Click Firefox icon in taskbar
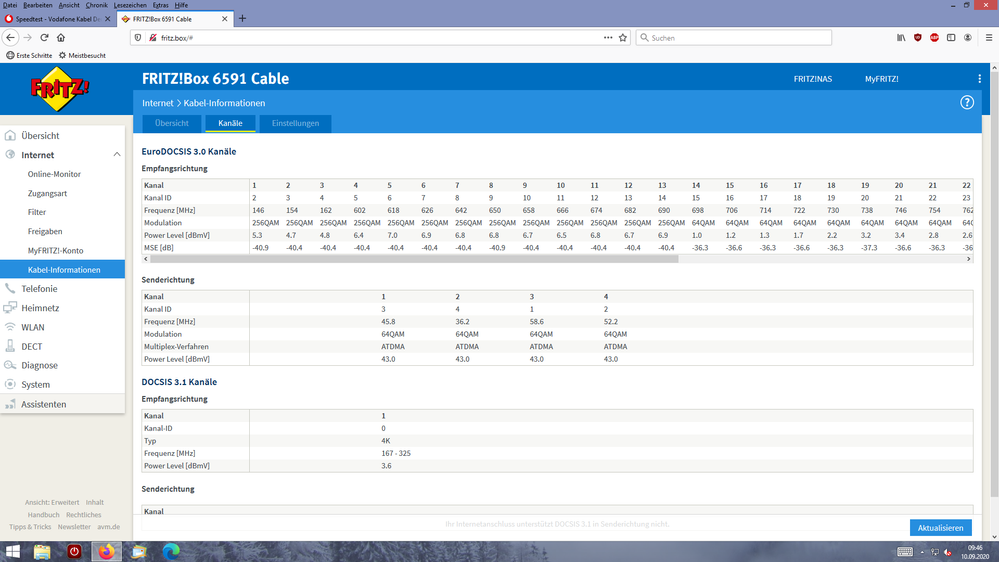The width and height of the screenshot is (999, 562). pos(106,552)
